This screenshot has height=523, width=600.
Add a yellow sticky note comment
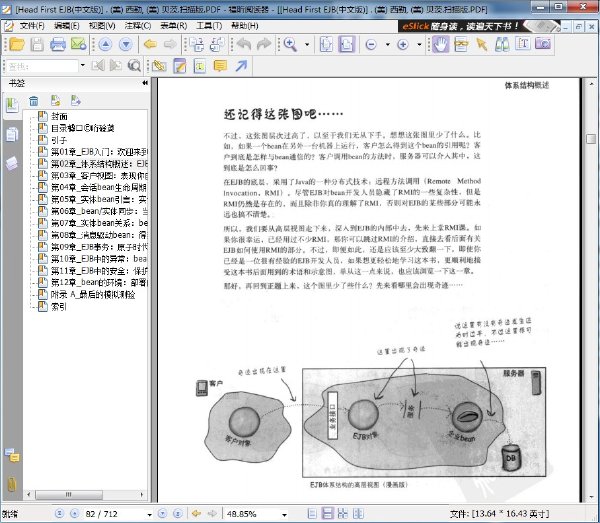point(220,66)
